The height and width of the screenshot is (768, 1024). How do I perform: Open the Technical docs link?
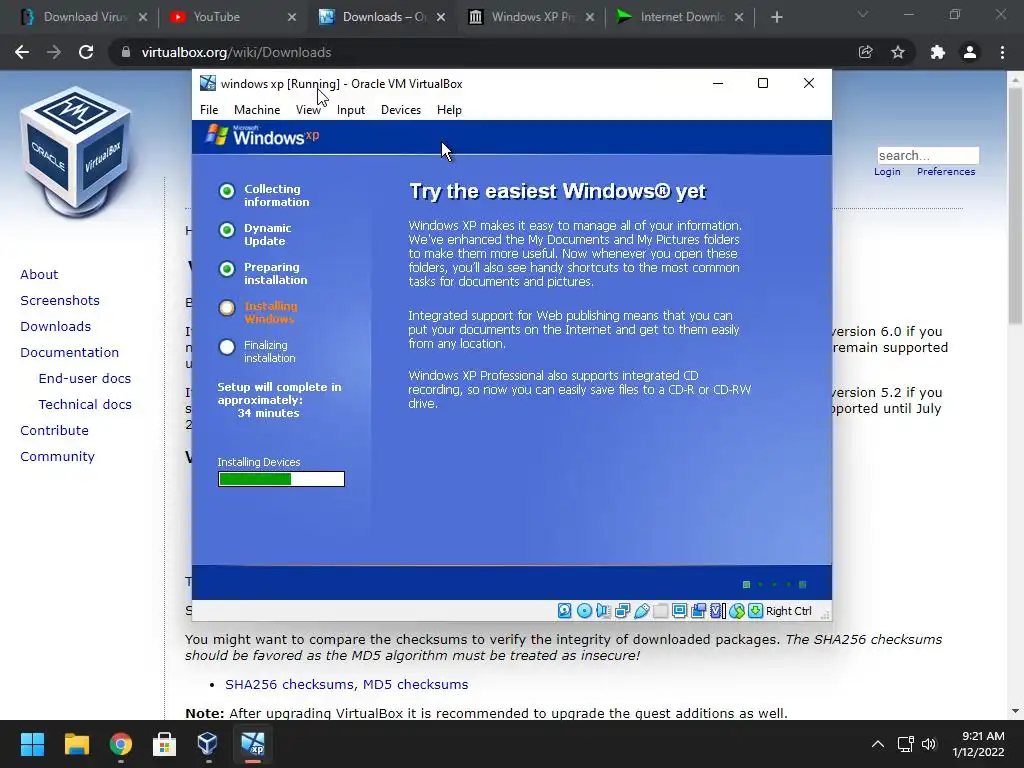(x=85, y=405)
